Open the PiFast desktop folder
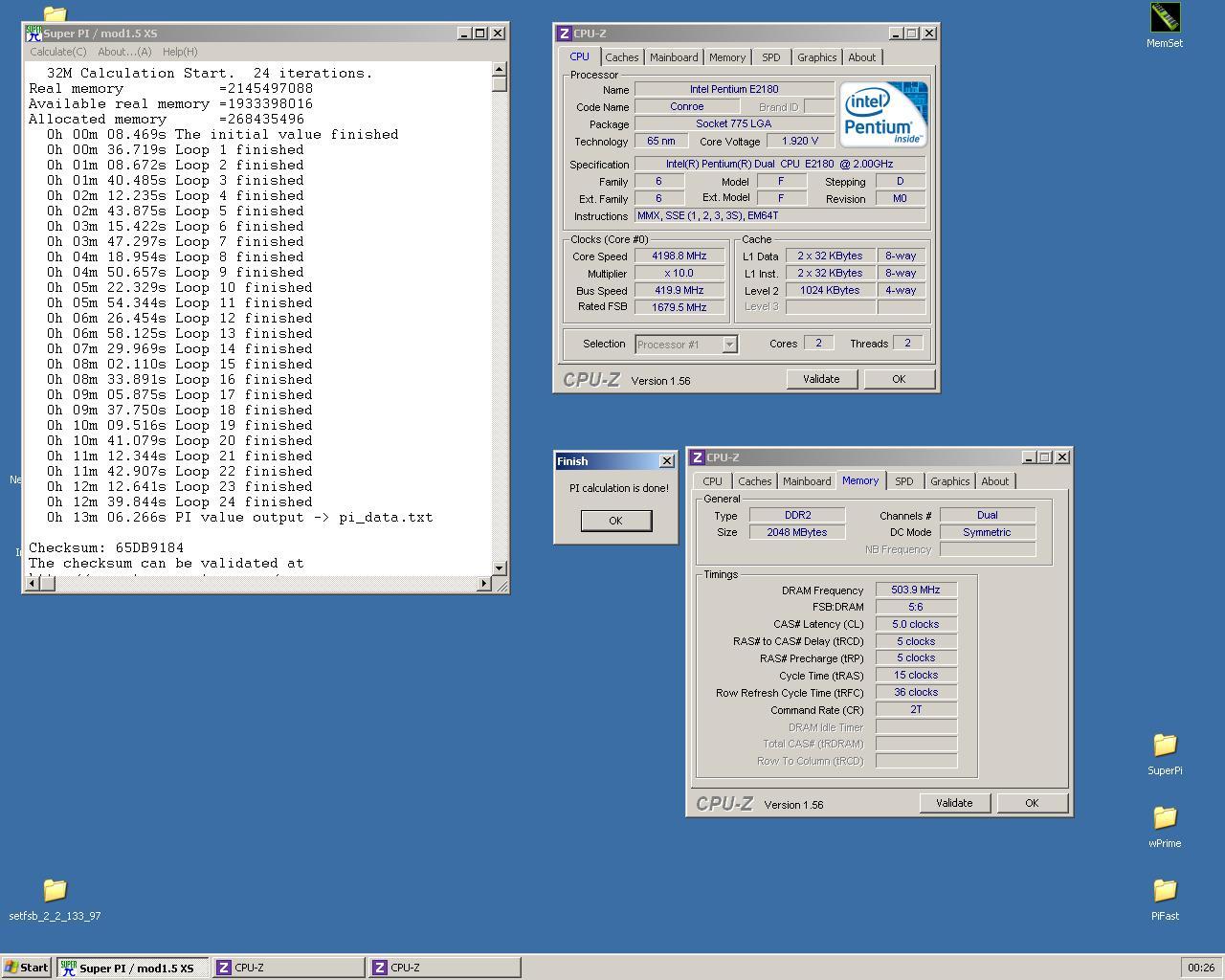The height and width of the screenshot is (980, 1225). coord(1165,899)
